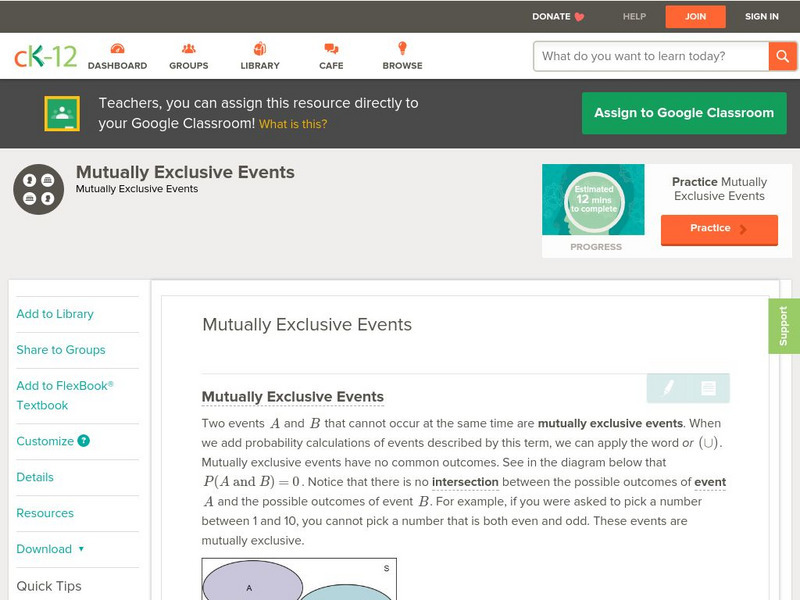Click the Customize help question mark icon
Image resolution: width=800 pixels, height=600 pixels.
coord(84,441)
